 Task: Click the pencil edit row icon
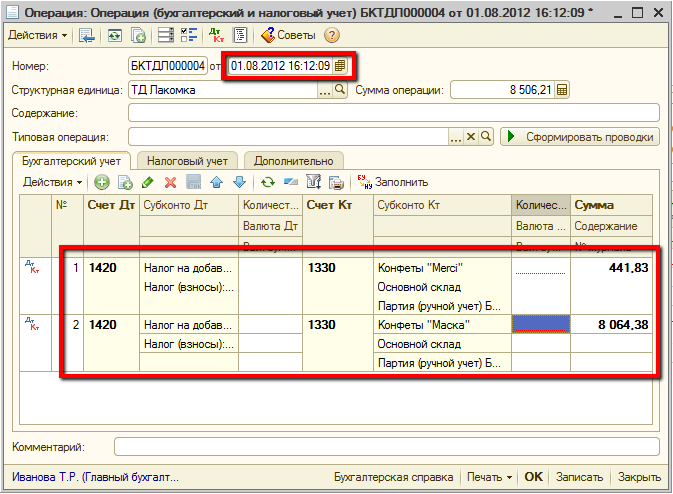coord(148,182)
